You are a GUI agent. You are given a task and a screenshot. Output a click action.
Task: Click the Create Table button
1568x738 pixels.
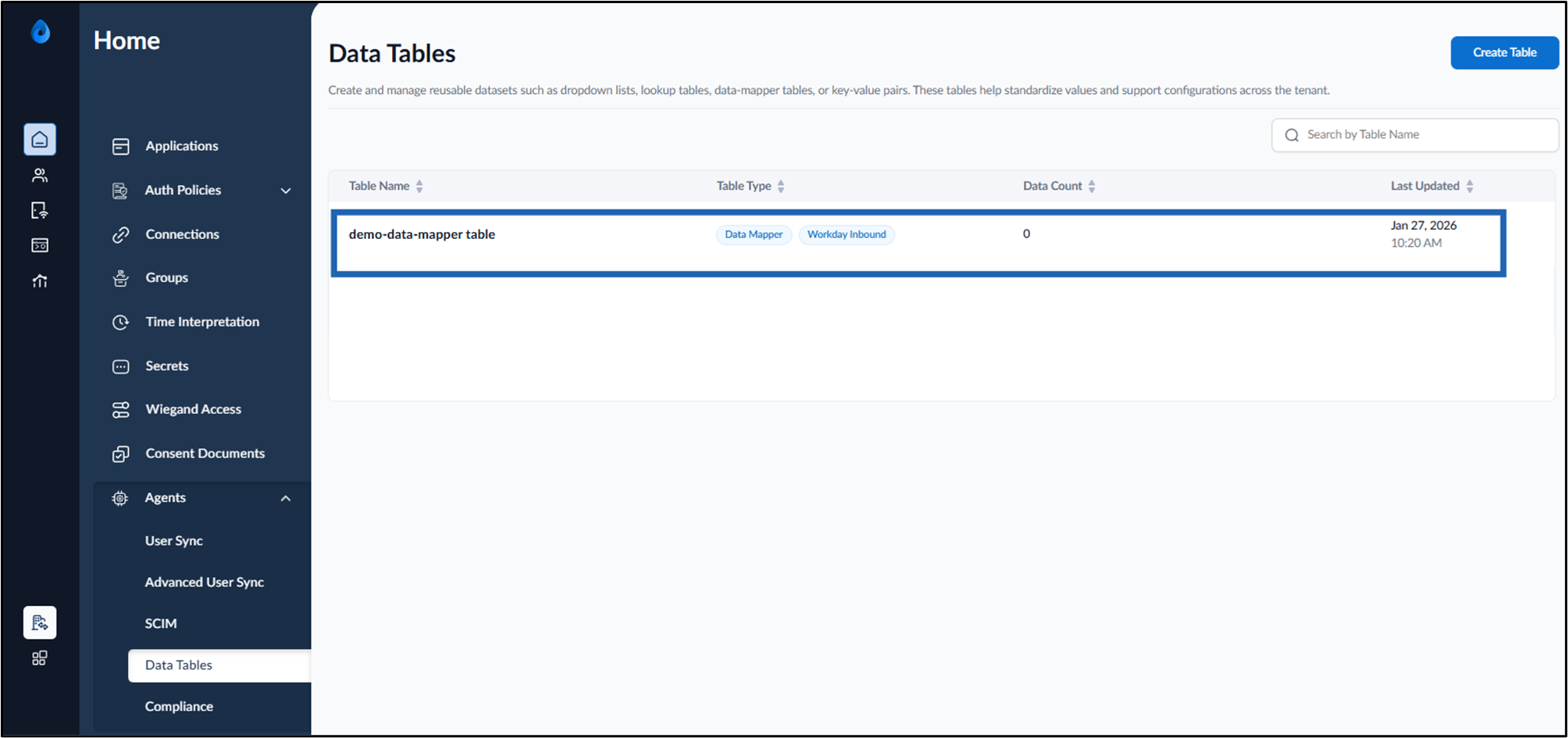(1505, 52)
